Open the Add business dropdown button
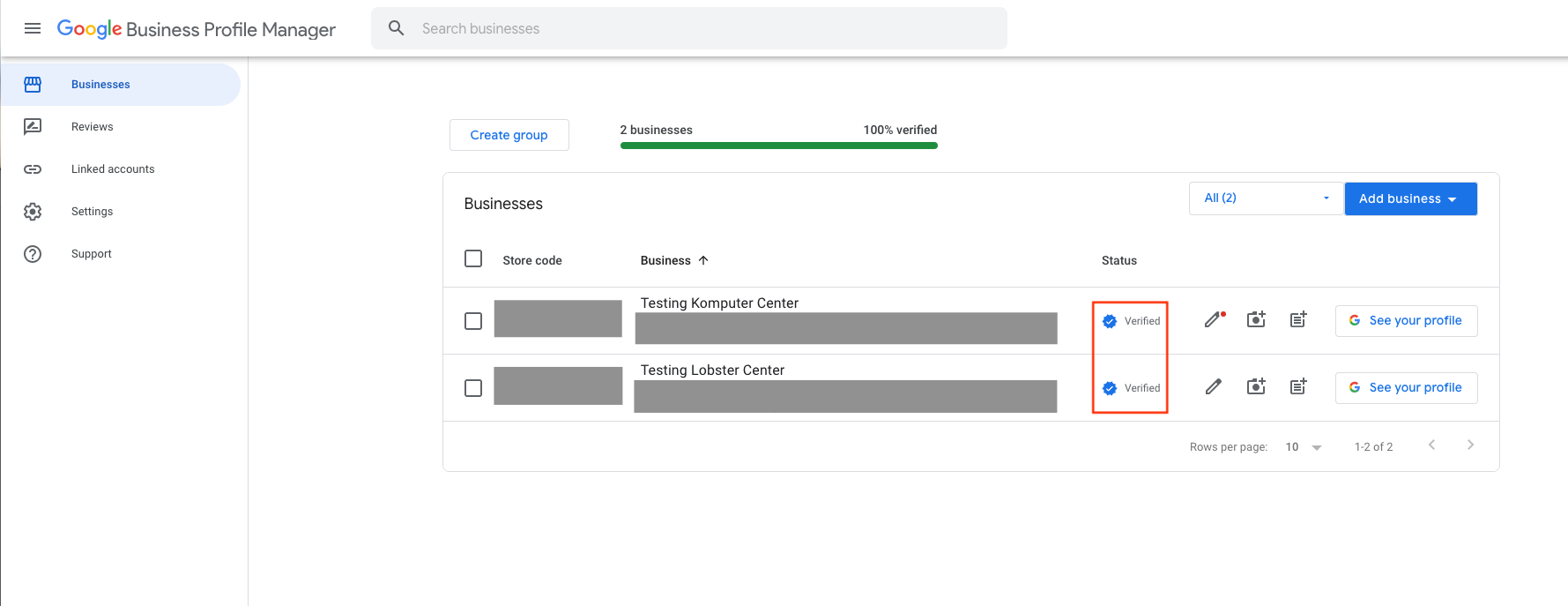The image size is (1568, 606). (x=1410, y=198)
